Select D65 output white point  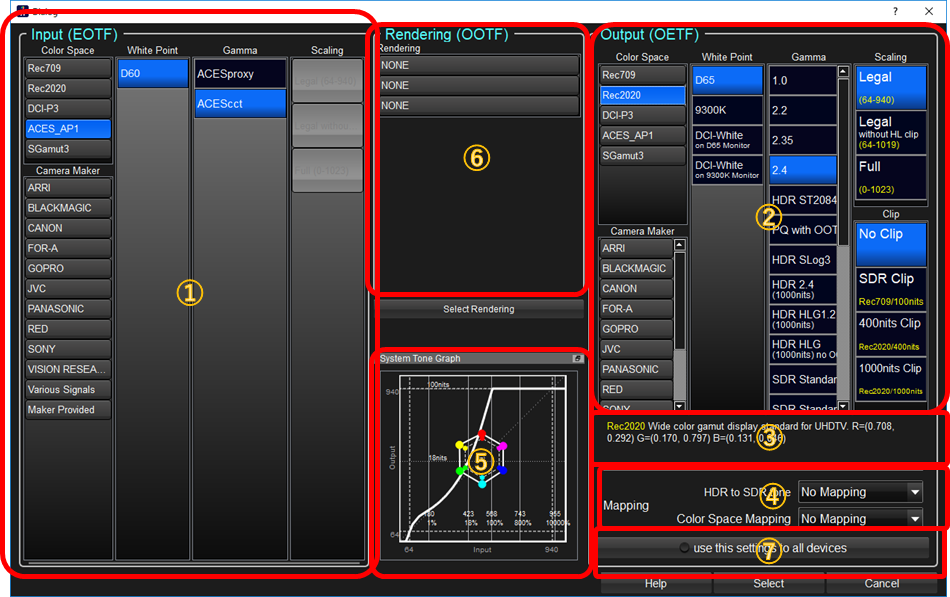click(x=727, y=80)
